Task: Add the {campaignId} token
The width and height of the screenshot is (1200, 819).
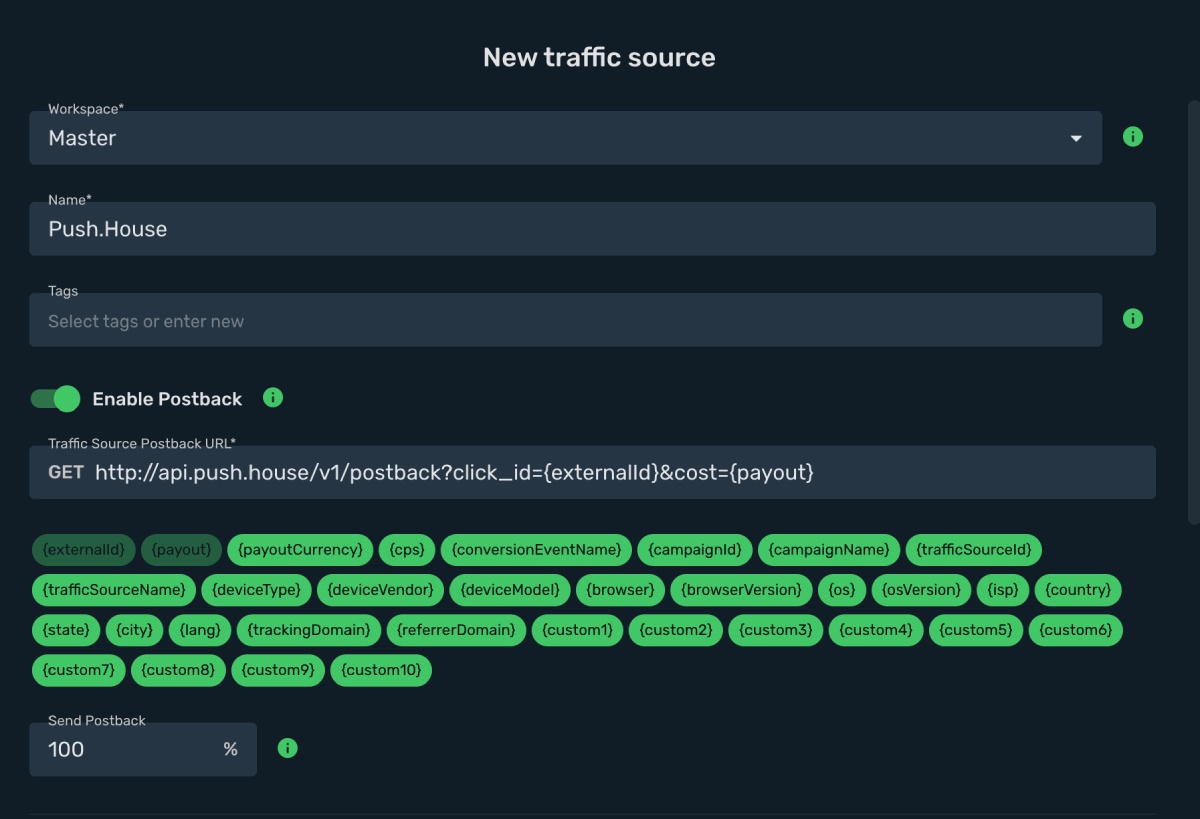Action: click(695, 550)
